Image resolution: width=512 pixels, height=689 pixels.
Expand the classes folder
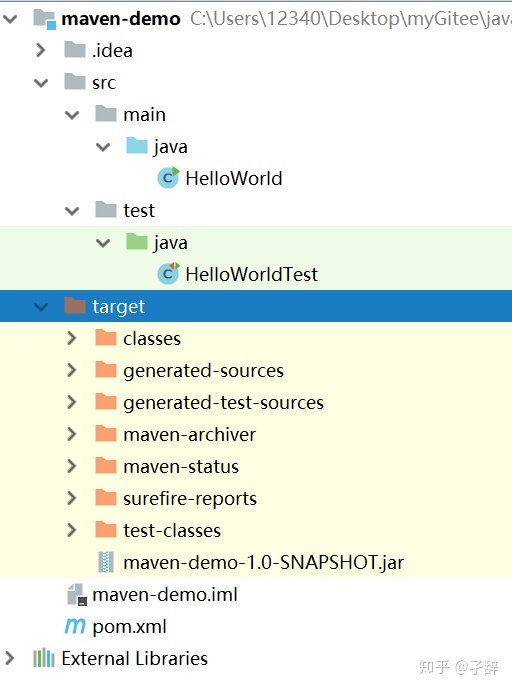coord(72,338)
